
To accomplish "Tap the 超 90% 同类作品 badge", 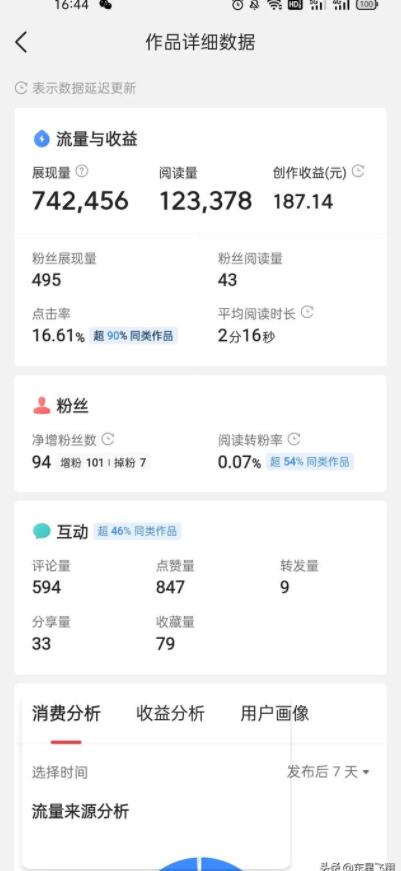I will (133, 336).
